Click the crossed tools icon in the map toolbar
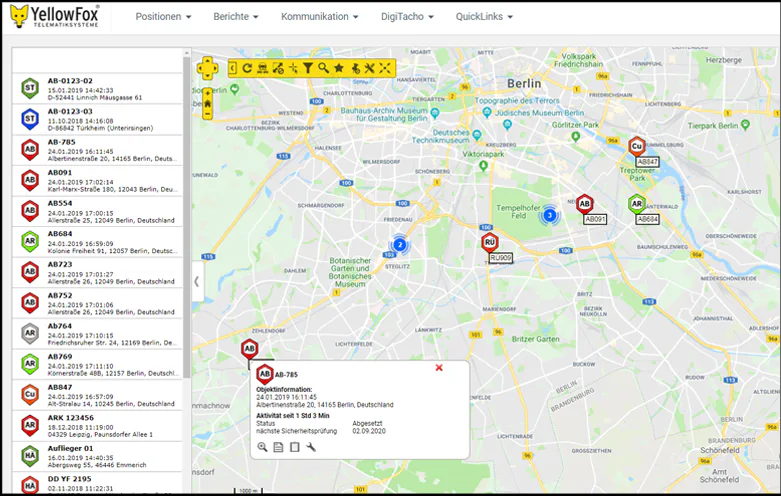The width and height of the screenshot is (781, 496). pyautogui.click(x=369, y=68)
